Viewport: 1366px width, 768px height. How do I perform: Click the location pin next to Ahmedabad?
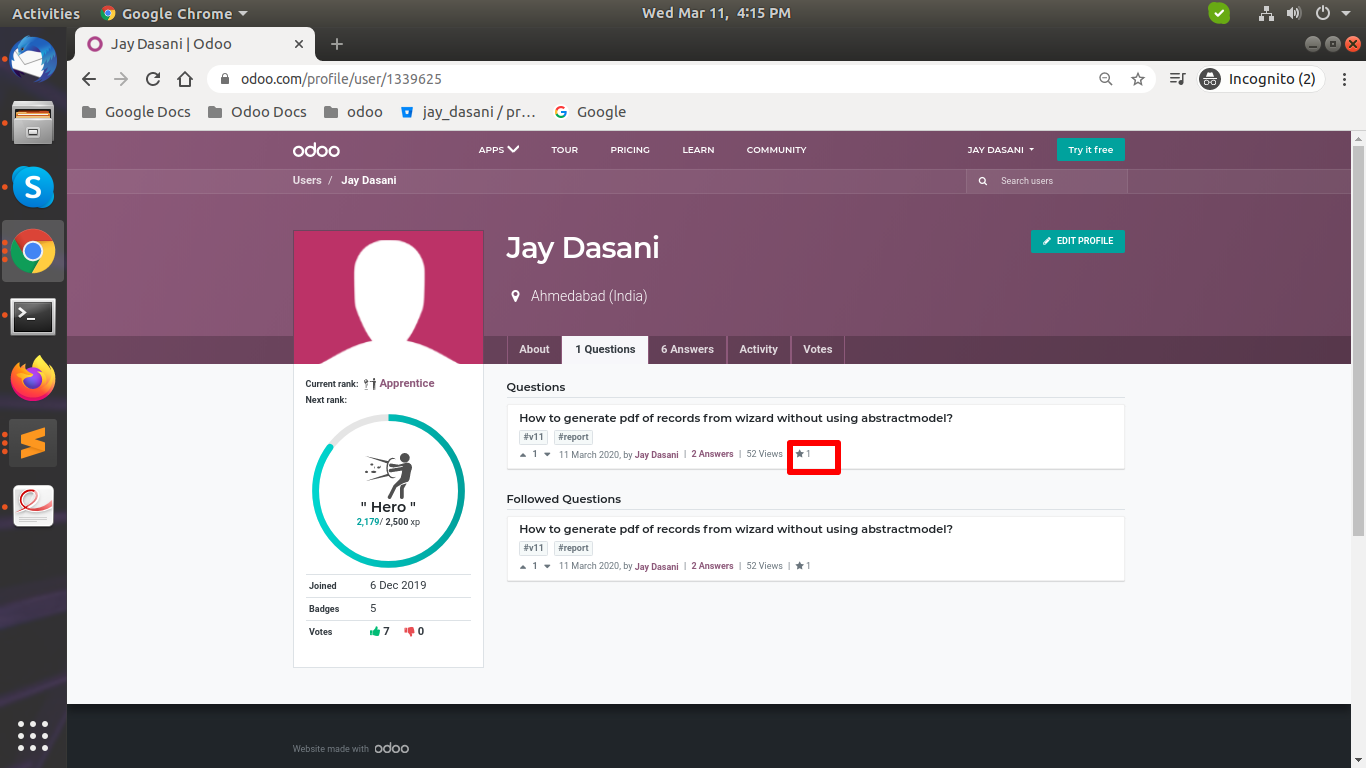click(x=515, y=296)
